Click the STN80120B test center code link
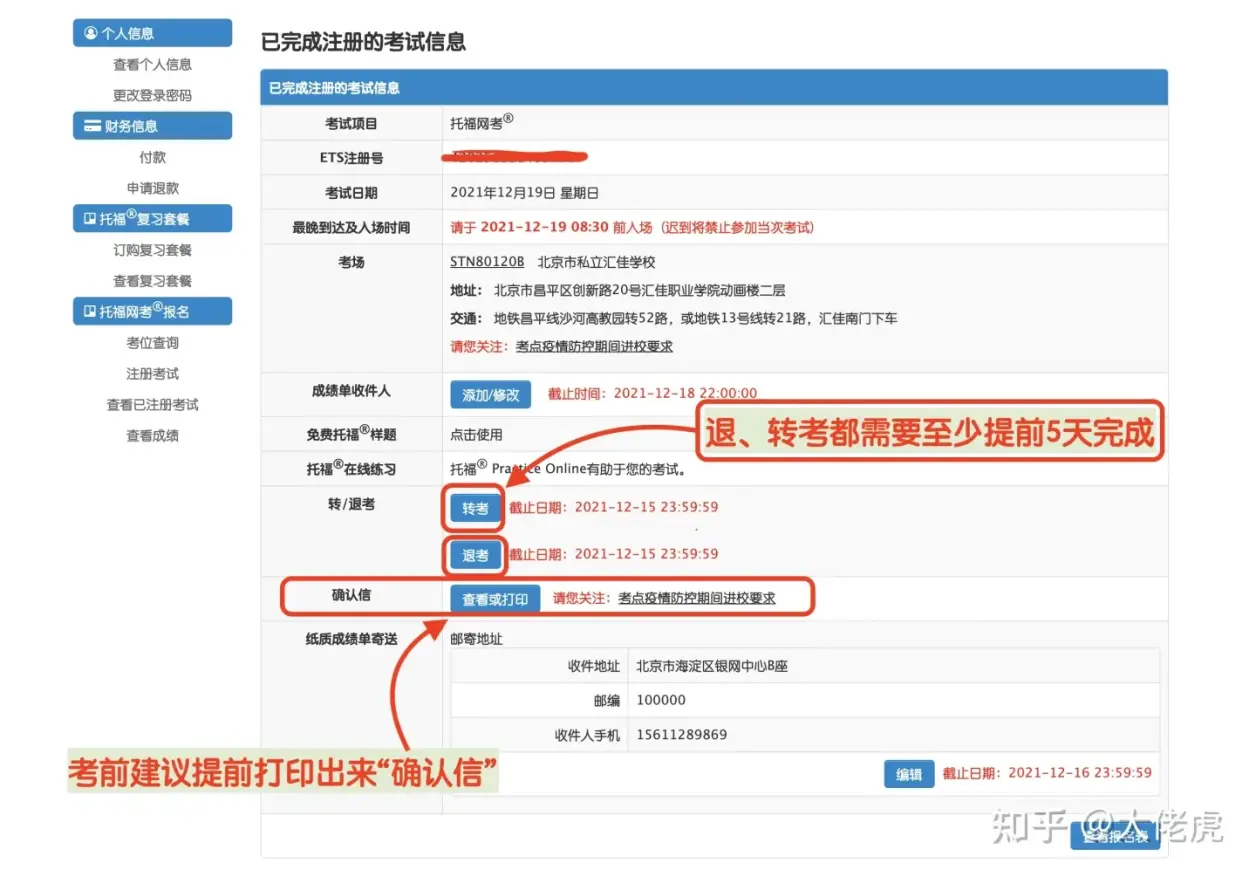The width and height of the screenshot is (1256, 877). (487, 262)
